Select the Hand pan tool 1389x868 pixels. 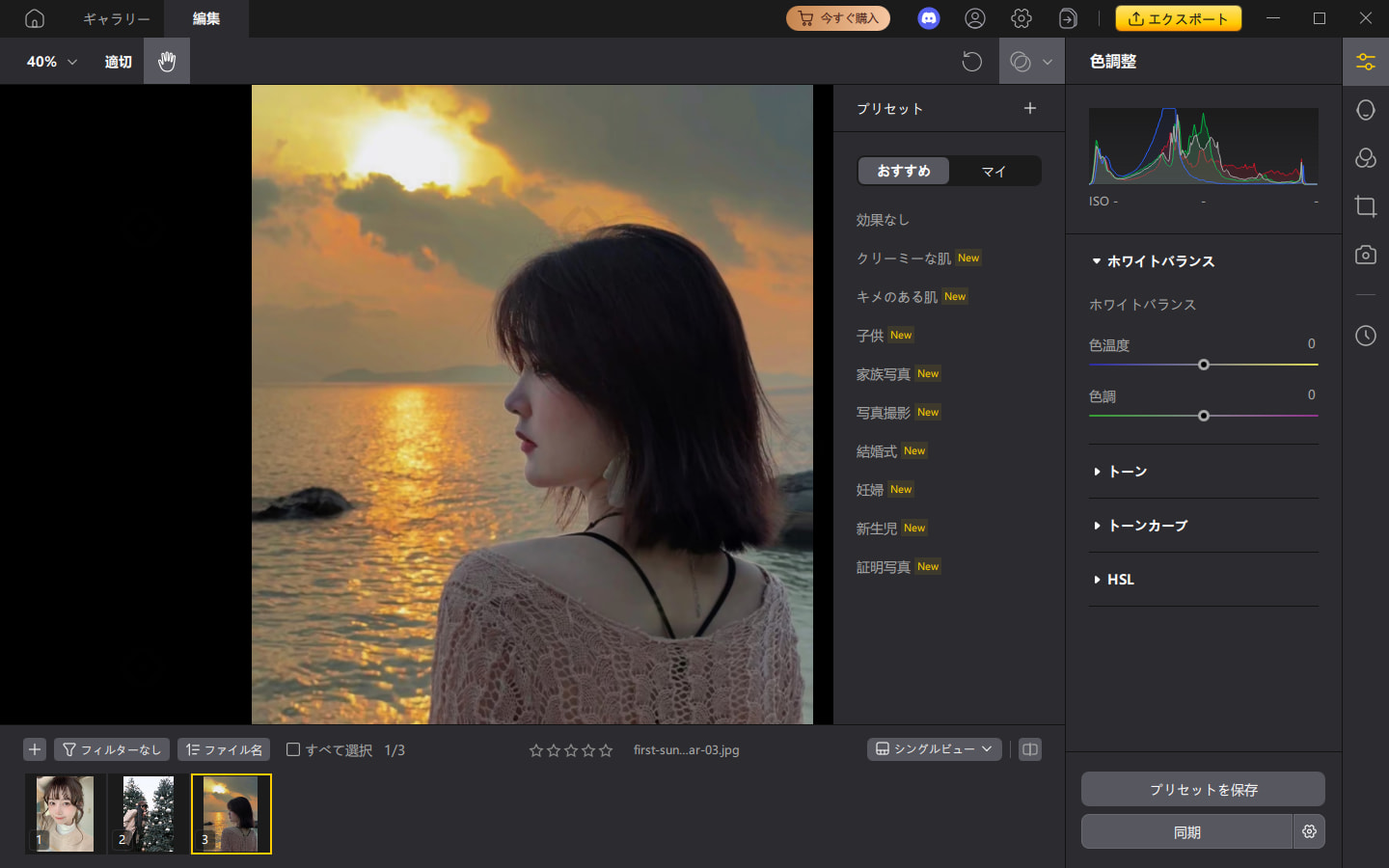[166, 61]
